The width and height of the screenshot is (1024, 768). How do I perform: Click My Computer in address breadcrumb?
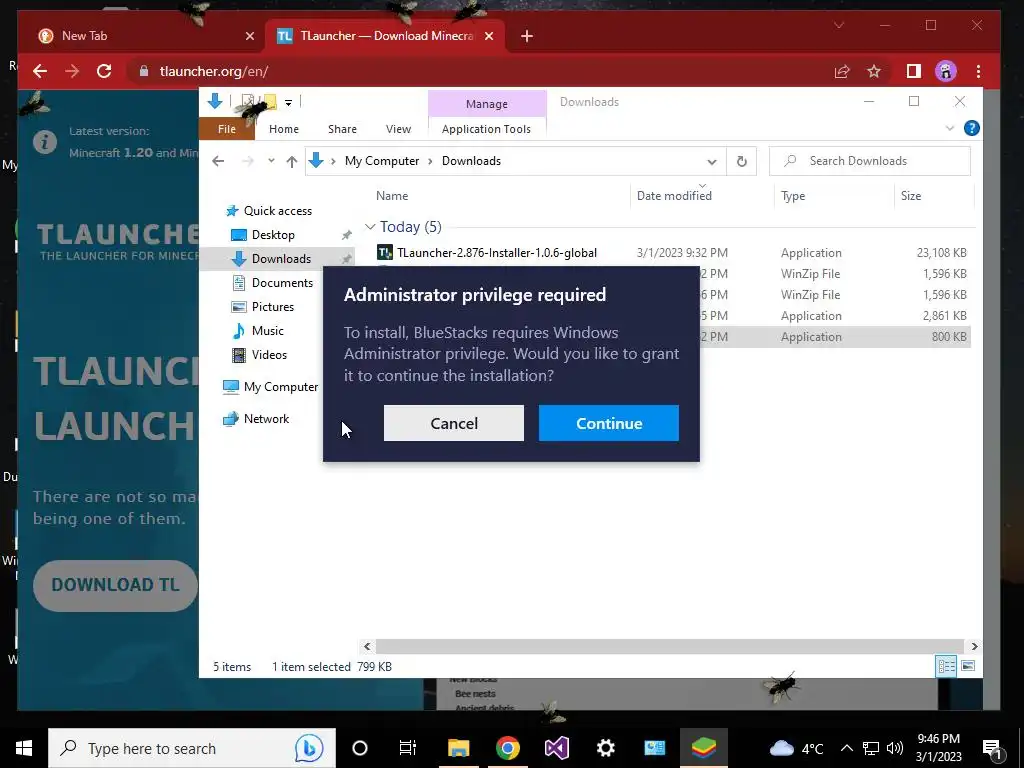coord(382,161)
